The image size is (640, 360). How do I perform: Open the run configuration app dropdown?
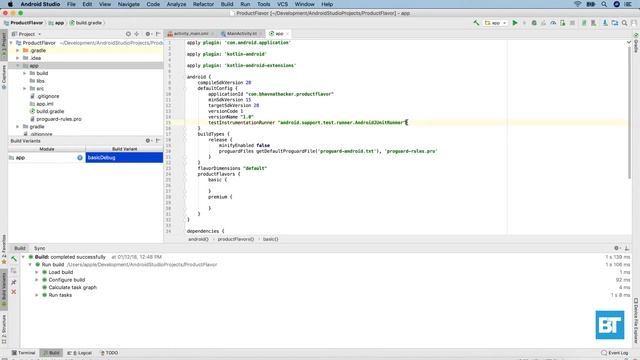(496, 23)
